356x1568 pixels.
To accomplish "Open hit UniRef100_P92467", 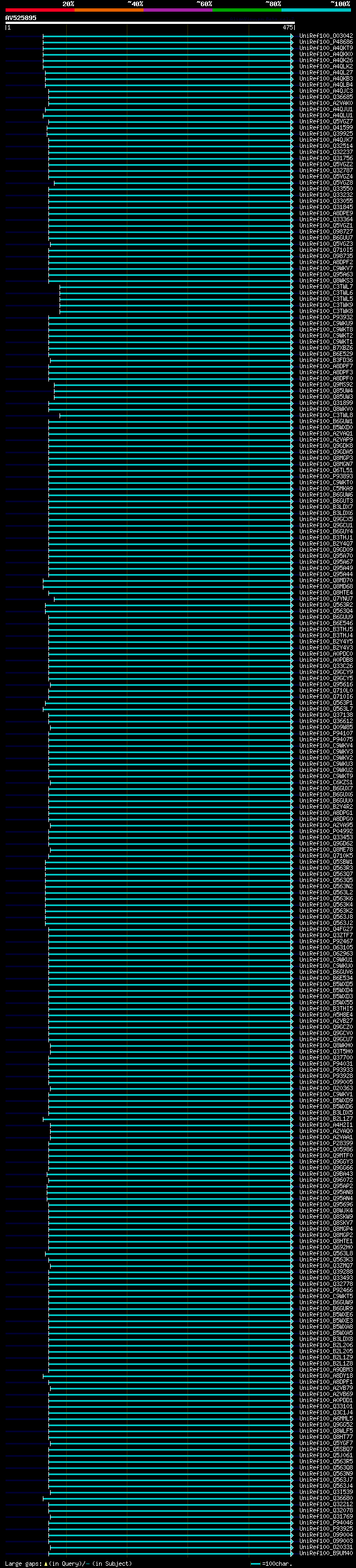I will pos(326,941).
